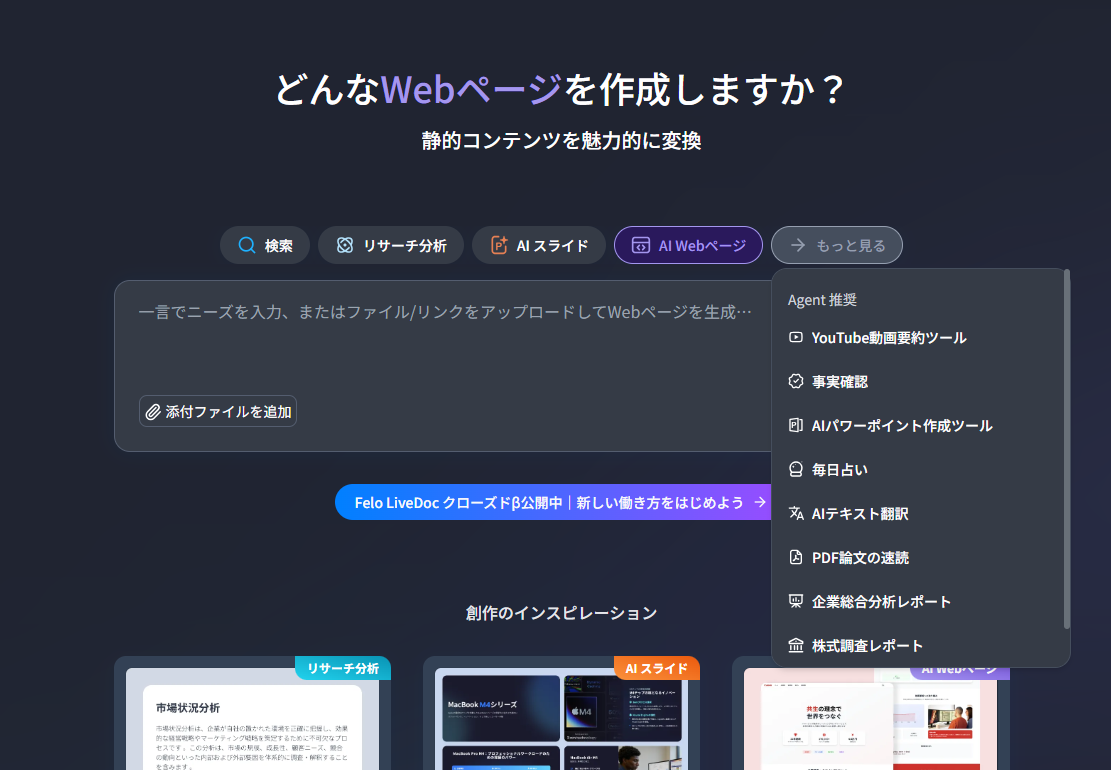Click the fact check badge icon
Image resolution: width=1111 pixels, height=770 pixels.
[796, 382]
